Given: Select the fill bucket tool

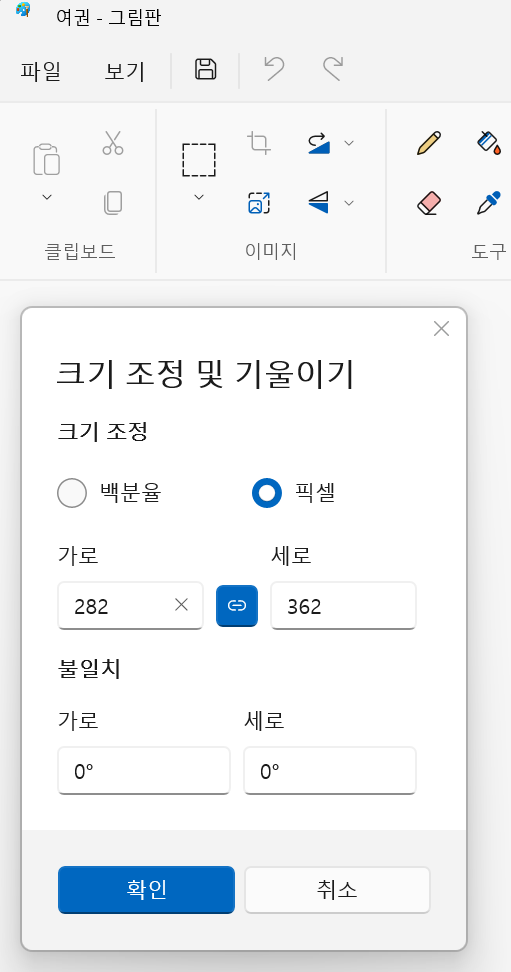Looking at the screenshot, I should [x=489, y=143].
